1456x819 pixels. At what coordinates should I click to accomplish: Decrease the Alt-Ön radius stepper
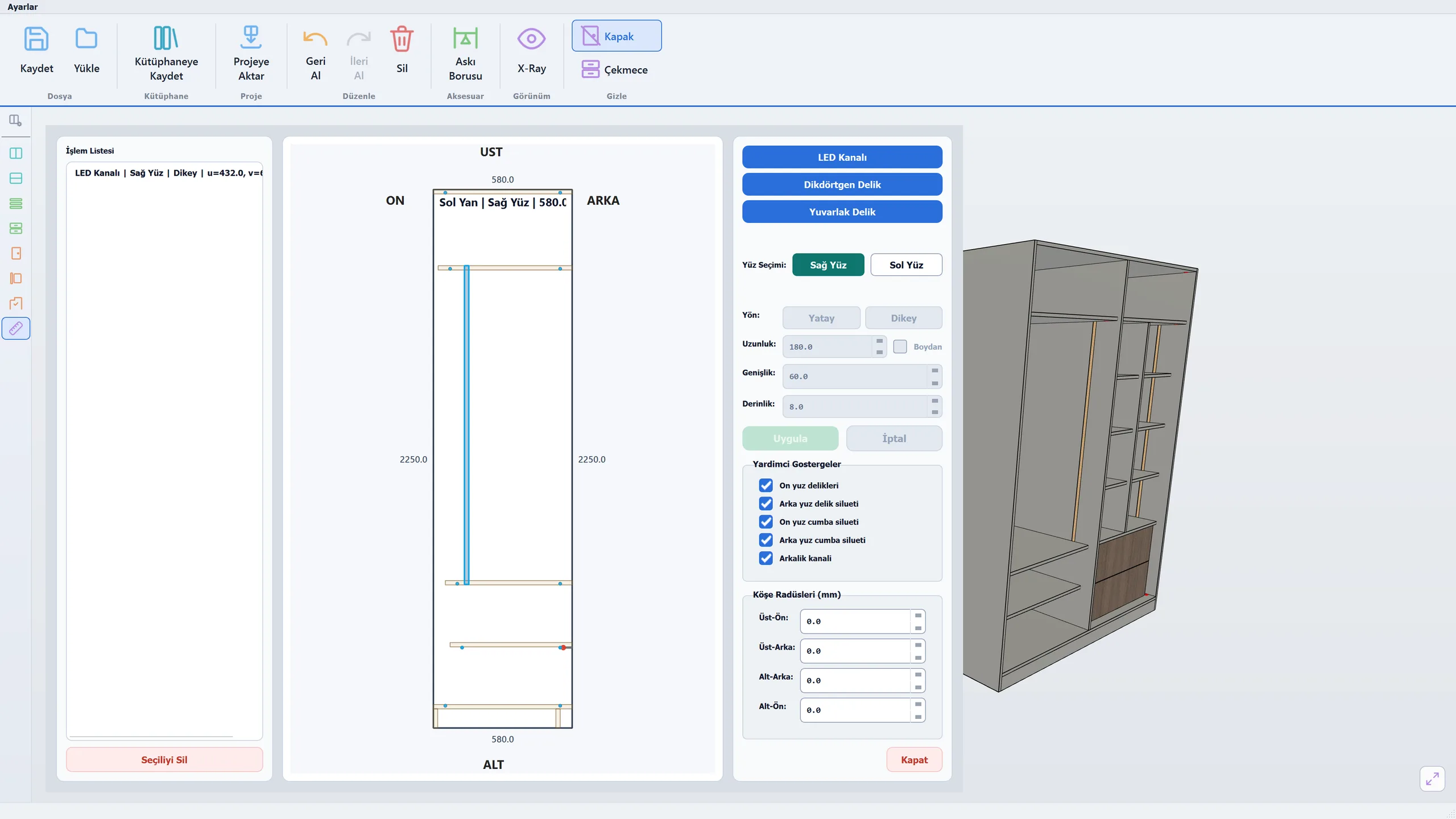point(918,717)
